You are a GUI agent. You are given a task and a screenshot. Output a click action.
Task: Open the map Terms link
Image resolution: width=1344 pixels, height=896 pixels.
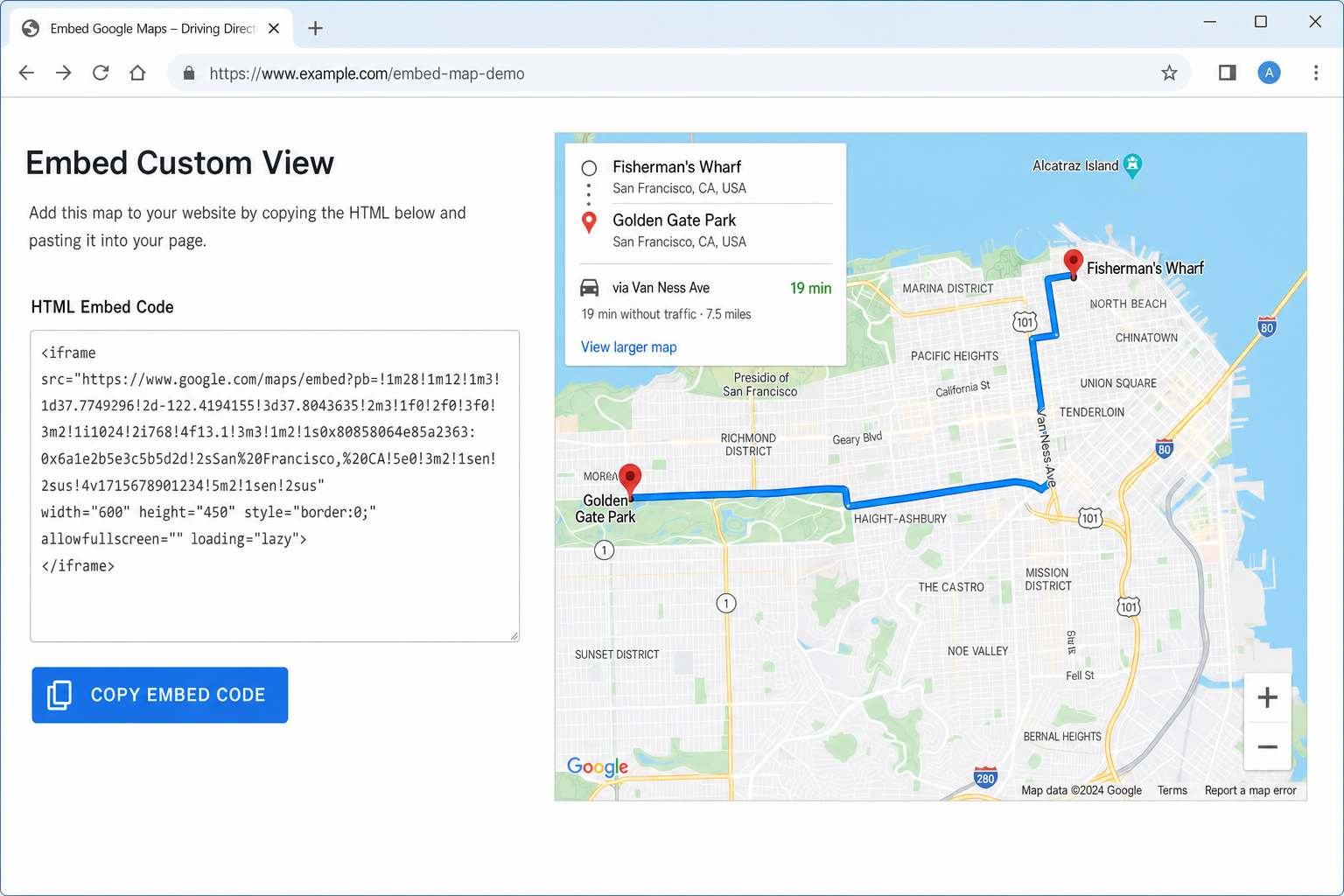click(x=1172, y=790)
